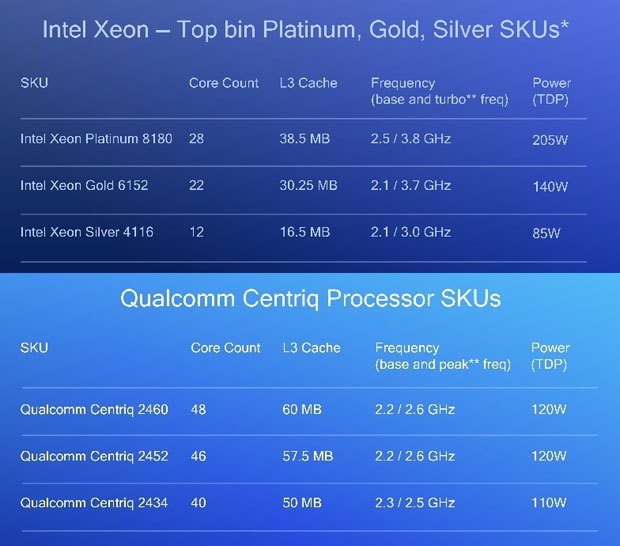The height and width of the screenshot is (546, 620).
Task: Select the Qualcomm Centriq 2434 row label
Action: pos(94,502)
